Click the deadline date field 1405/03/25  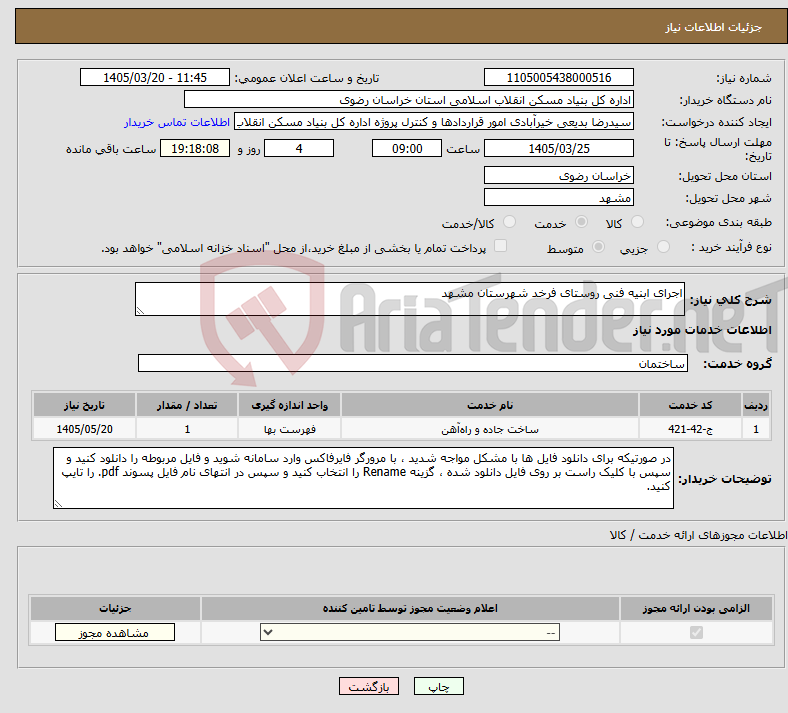pos(558,148)
